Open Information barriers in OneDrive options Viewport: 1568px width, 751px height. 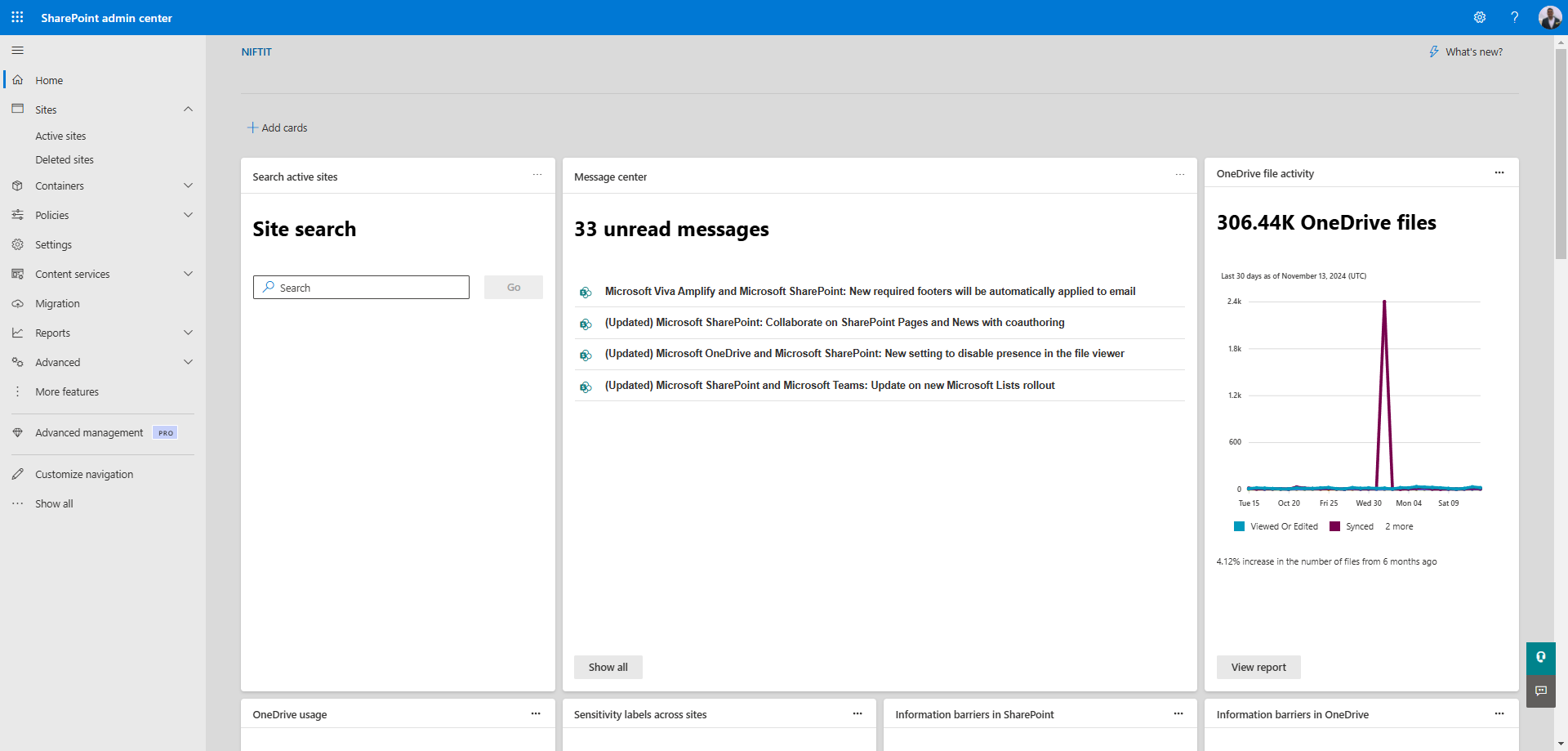(x=1499, y=713)
